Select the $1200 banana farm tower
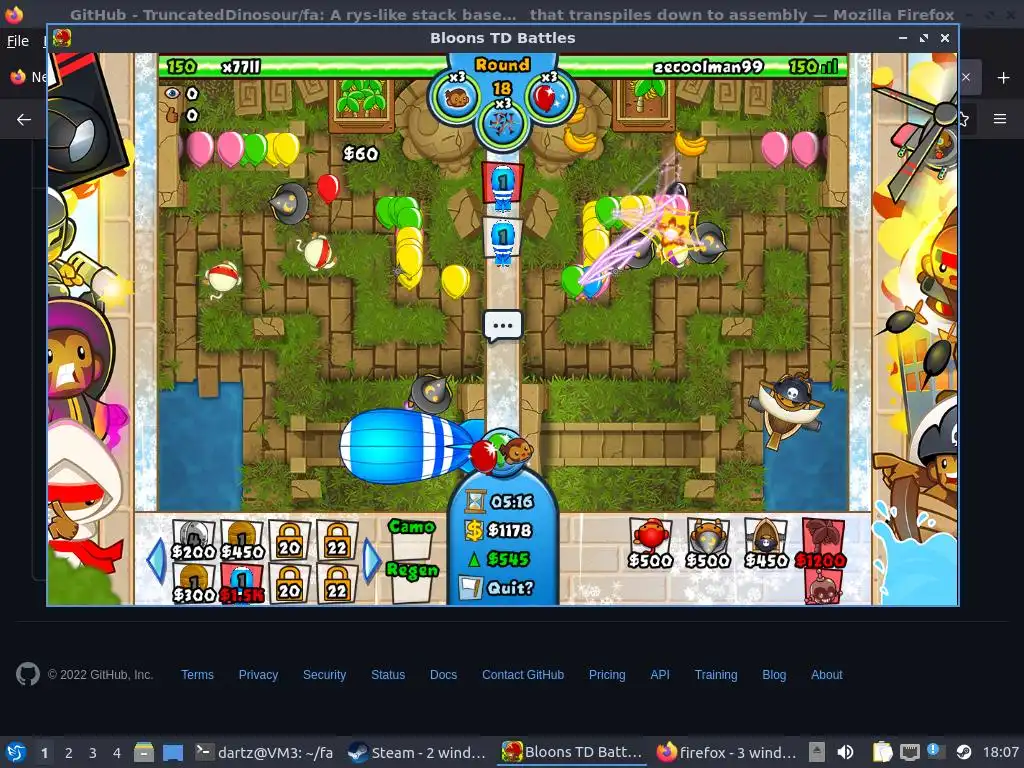Screen dimensions: 1024x768 (x=821, y=543)
